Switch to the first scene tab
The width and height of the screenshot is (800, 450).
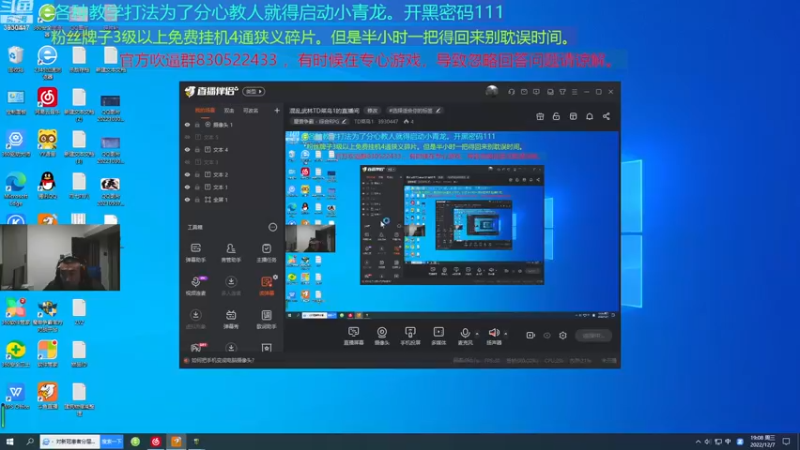coord(205,110)
